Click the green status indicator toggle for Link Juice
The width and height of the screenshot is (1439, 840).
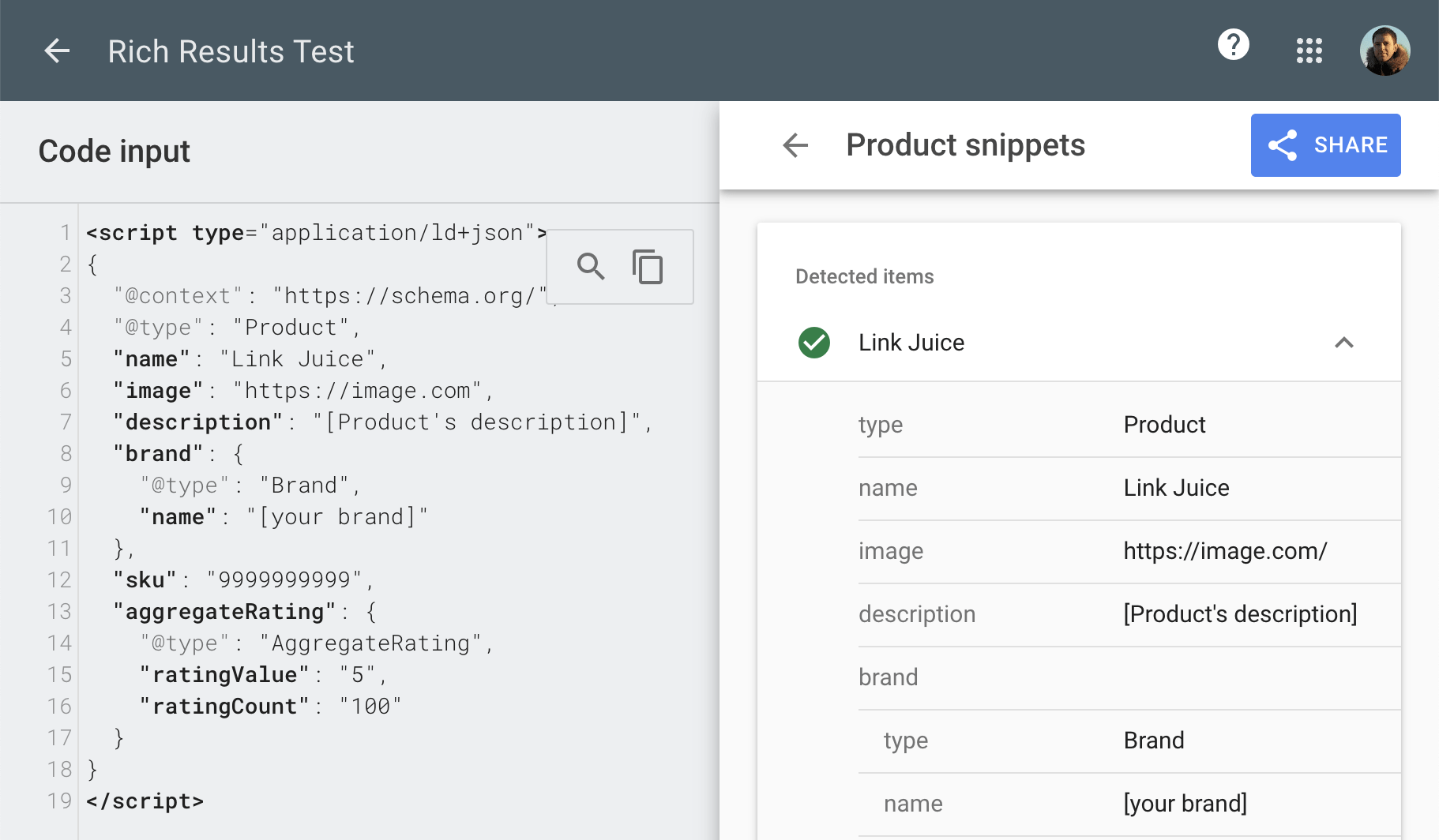click(x=813, y=343)
